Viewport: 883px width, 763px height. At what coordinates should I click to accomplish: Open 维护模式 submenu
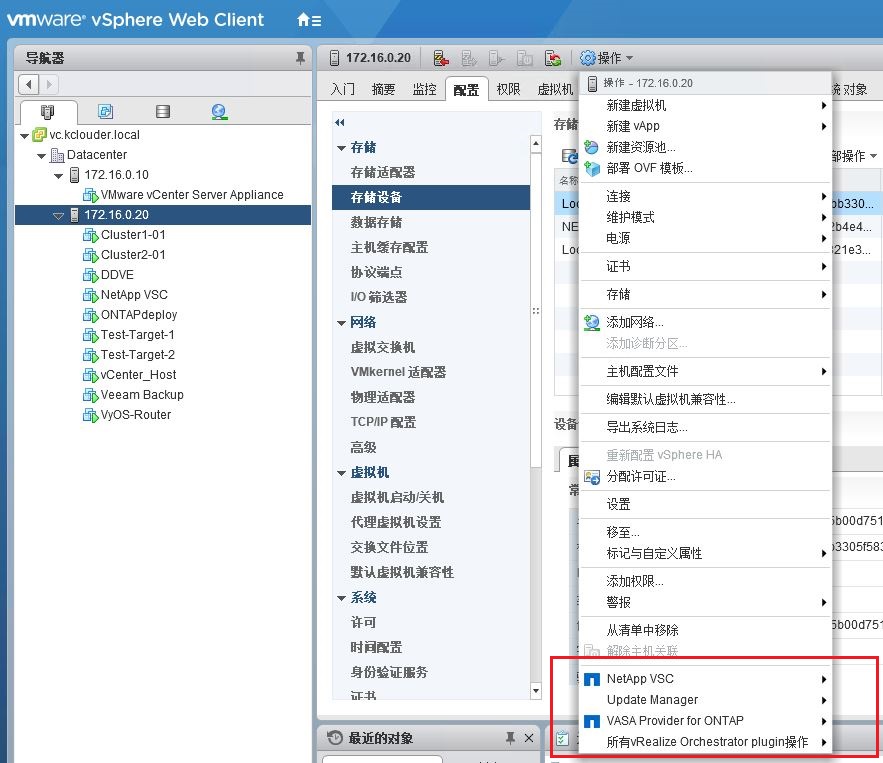pyautogui.click(x=706, y=217)
